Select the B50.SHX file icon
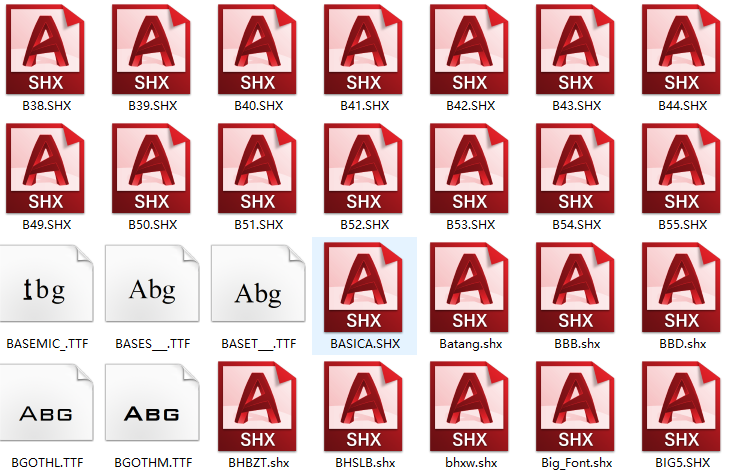This screenshot has height=476, width=738. pyautogui.click(x=151, y=168)
